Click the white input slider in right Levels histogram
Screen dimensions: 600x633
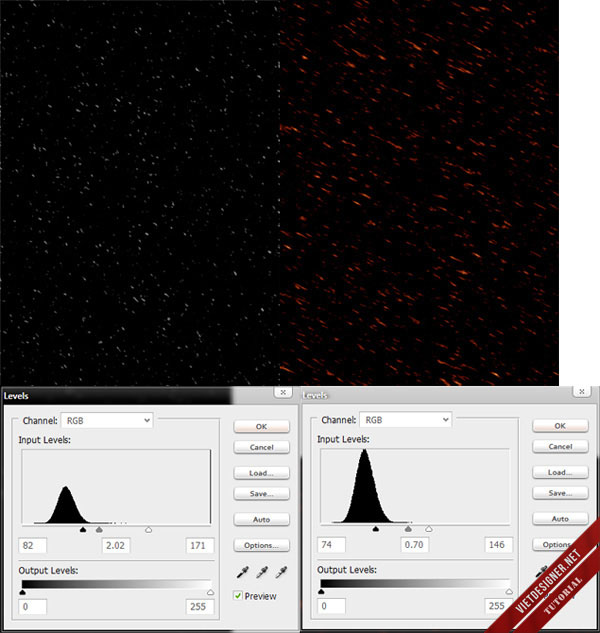429,529
